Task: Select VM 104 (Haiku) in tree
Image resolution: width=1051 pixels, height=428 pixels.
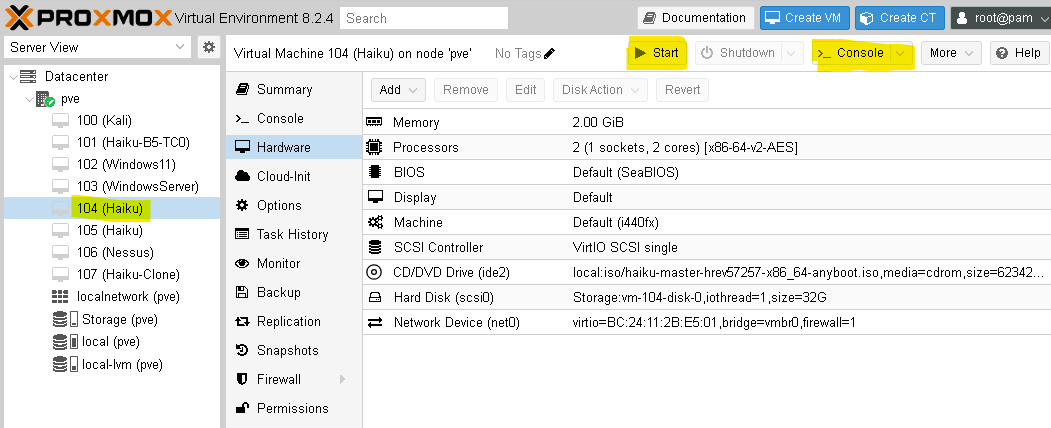Action: coord(111,208)
